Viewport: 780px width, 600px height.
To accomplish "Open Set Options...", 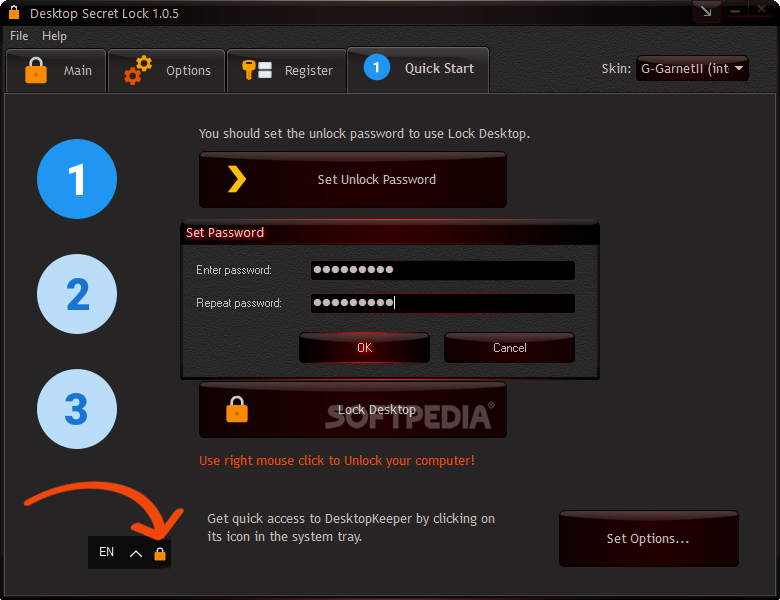I will click(649, 539).
